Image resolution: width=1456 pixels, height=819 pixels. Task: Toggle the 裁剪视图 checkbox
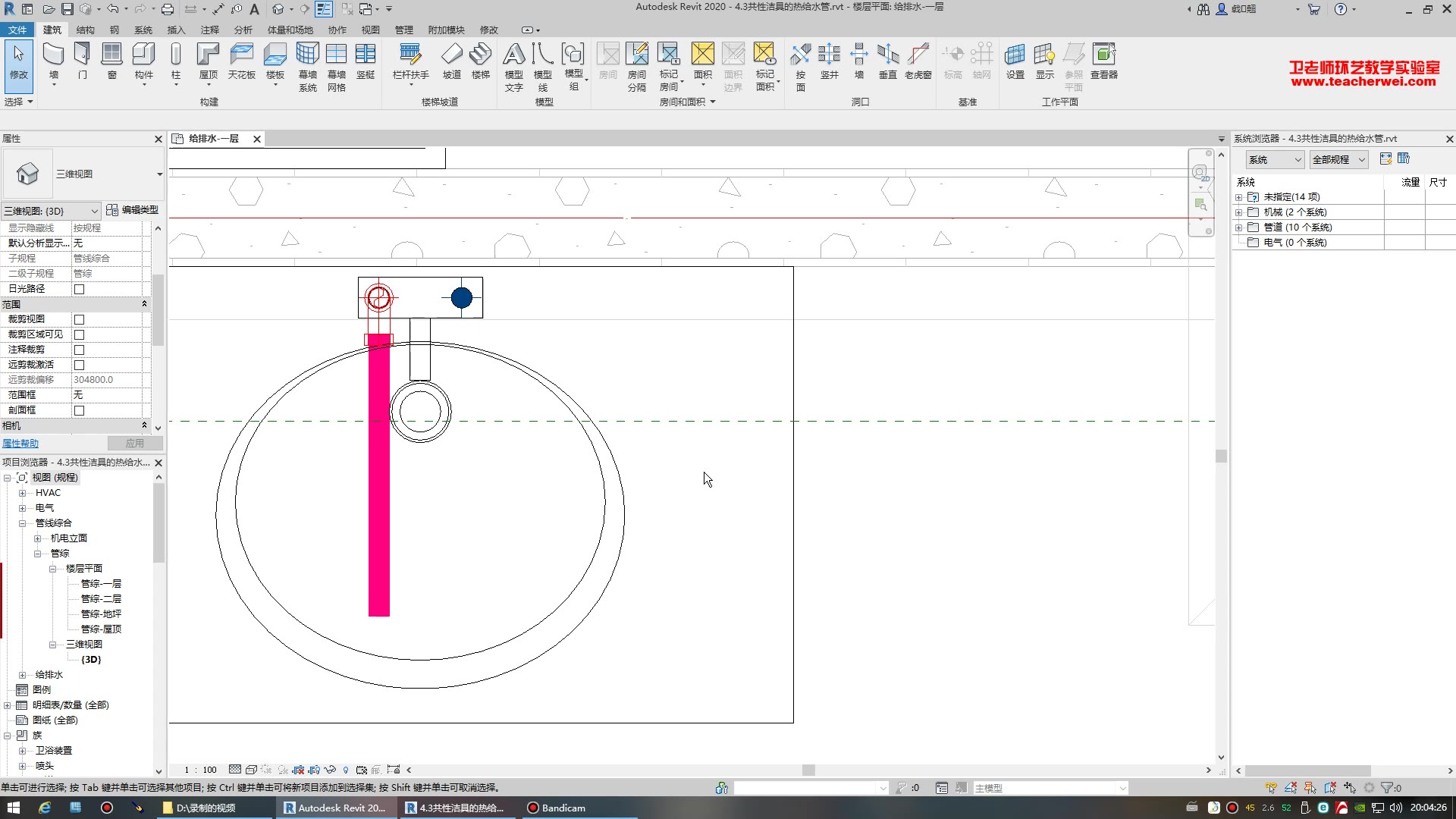pyautogui.click(x=79, y=319)
